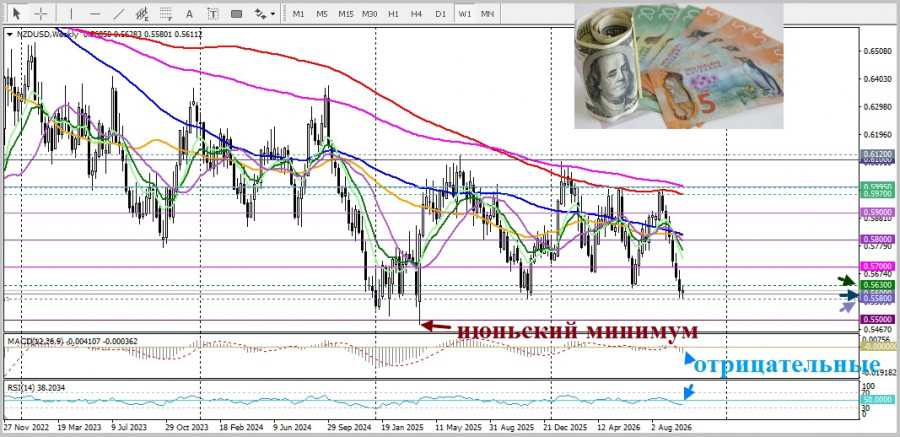Click the 29 Sep 2024 date label

(x=347, y=428)
